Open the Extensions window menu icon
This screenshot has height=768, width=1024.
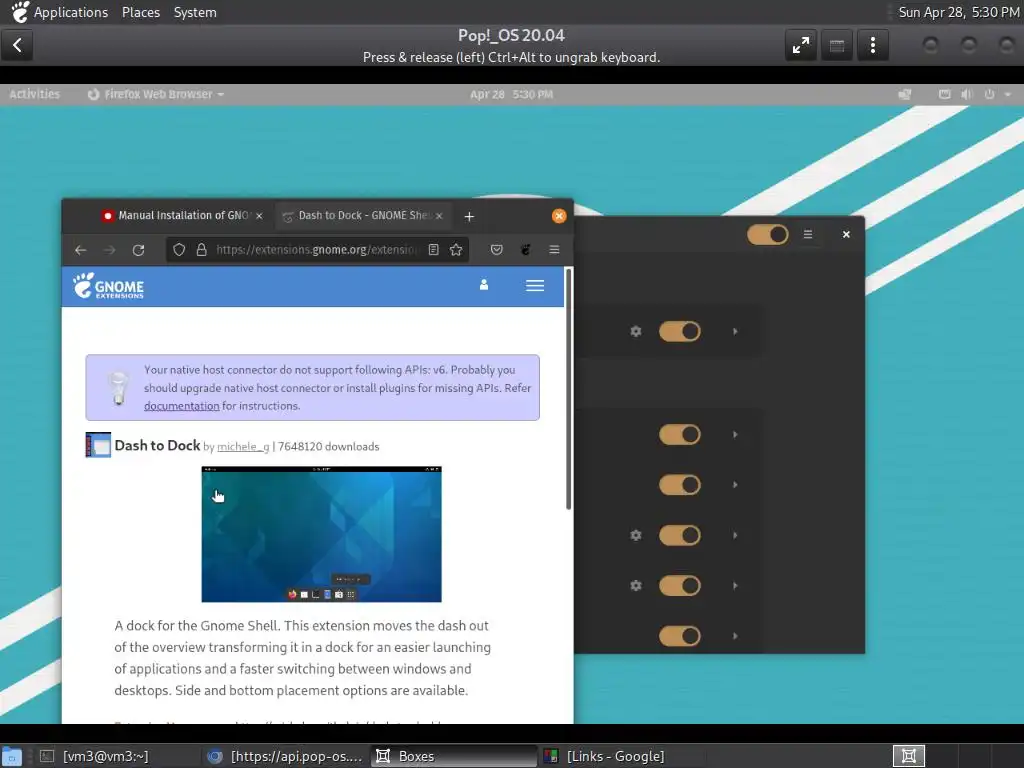click(808, 234)
